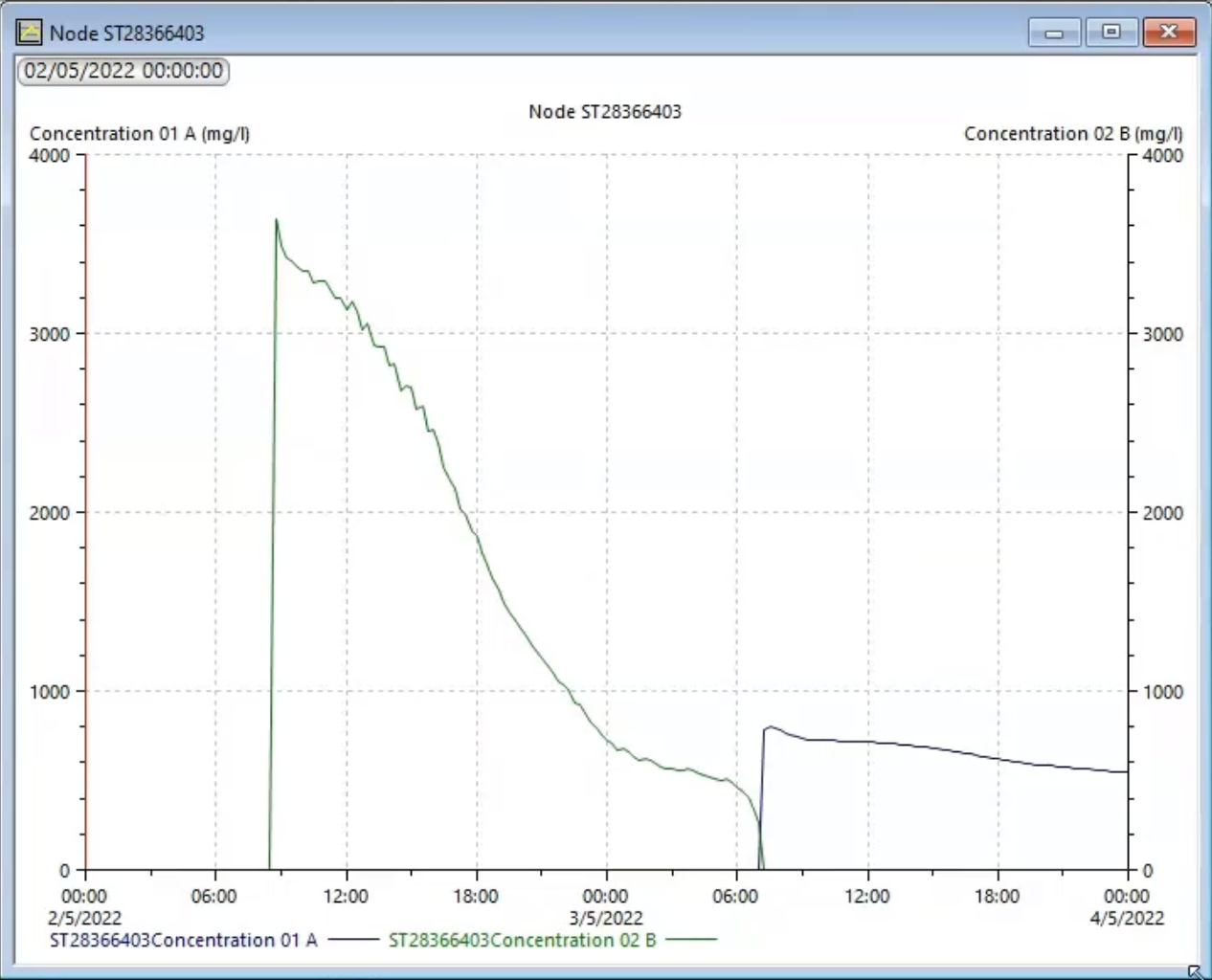1212x980 pixels.
Task: Minimize the Node ST28366403 window
Action: (1054, 33)
